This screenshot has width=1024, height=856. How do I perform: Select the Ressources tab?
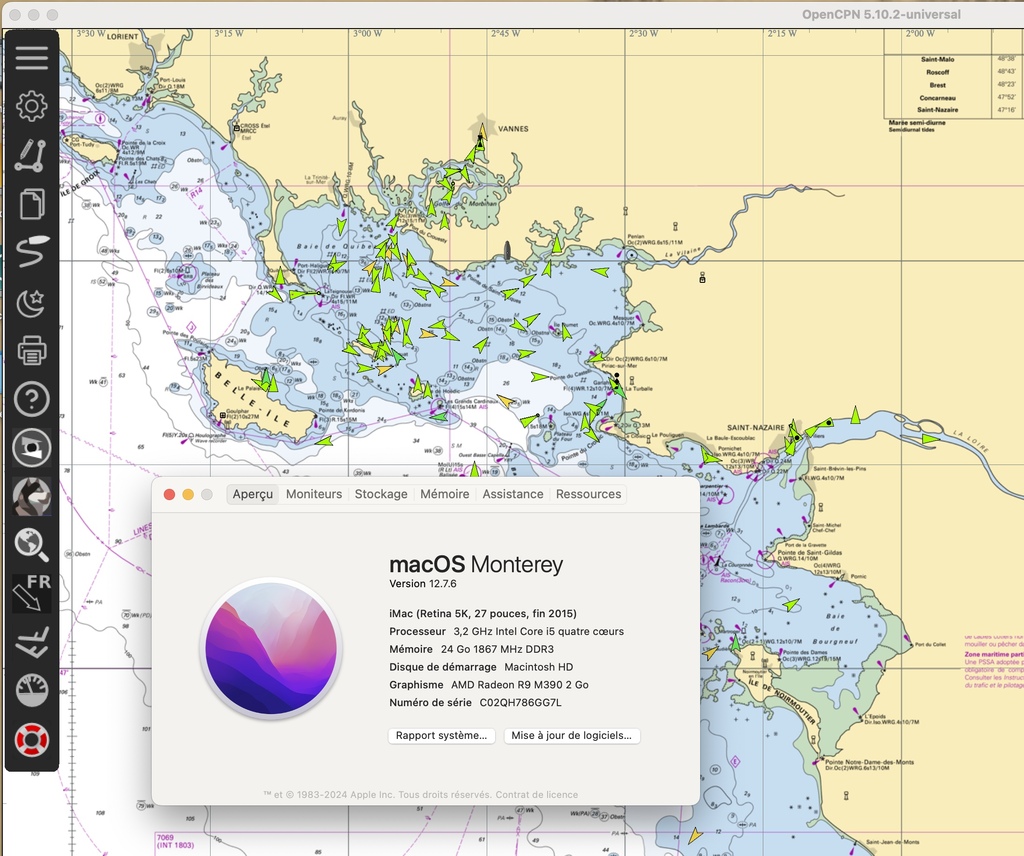pos(588,494)
